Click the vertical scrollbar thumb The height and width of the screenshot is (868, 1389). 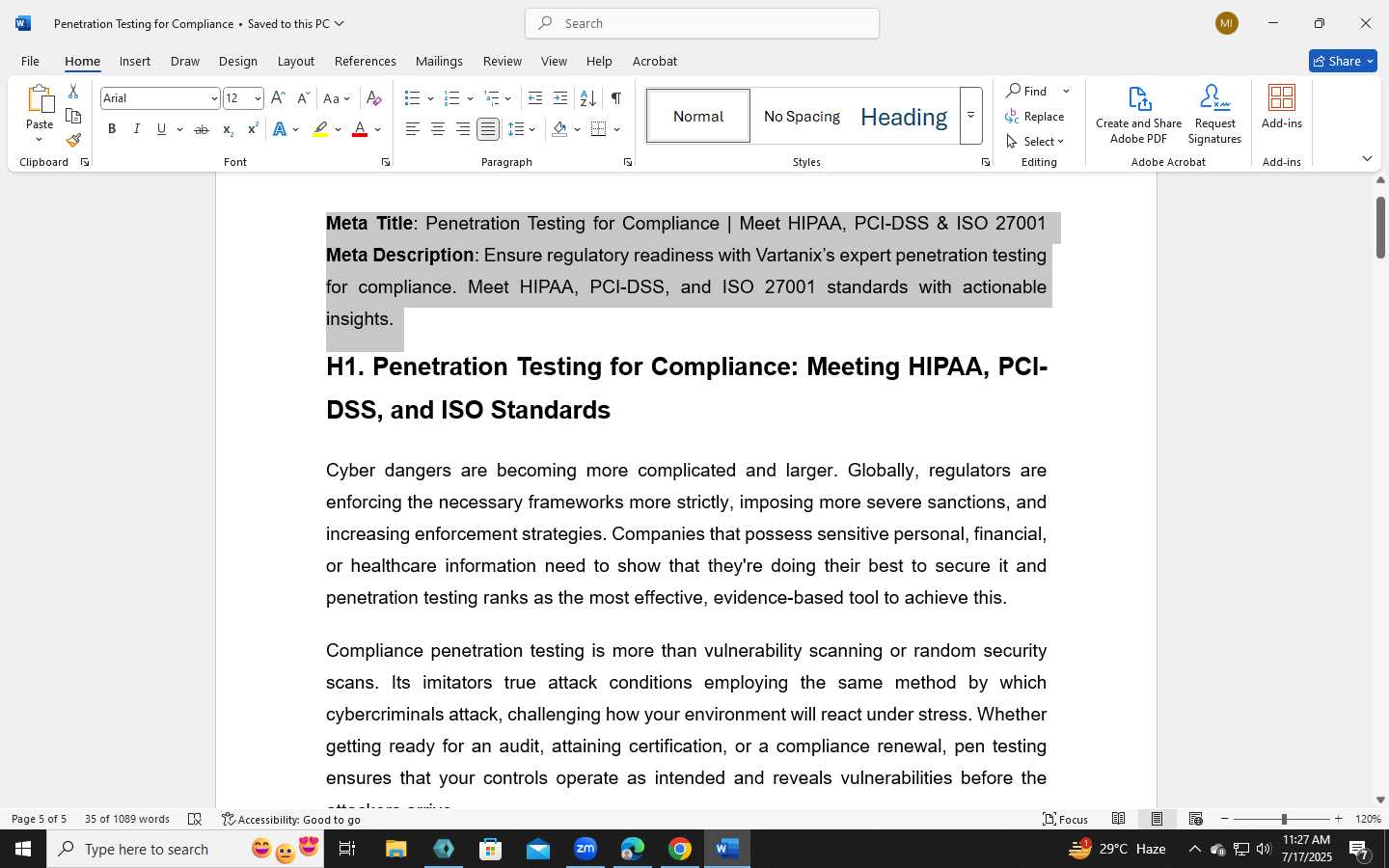[1380, 227]
